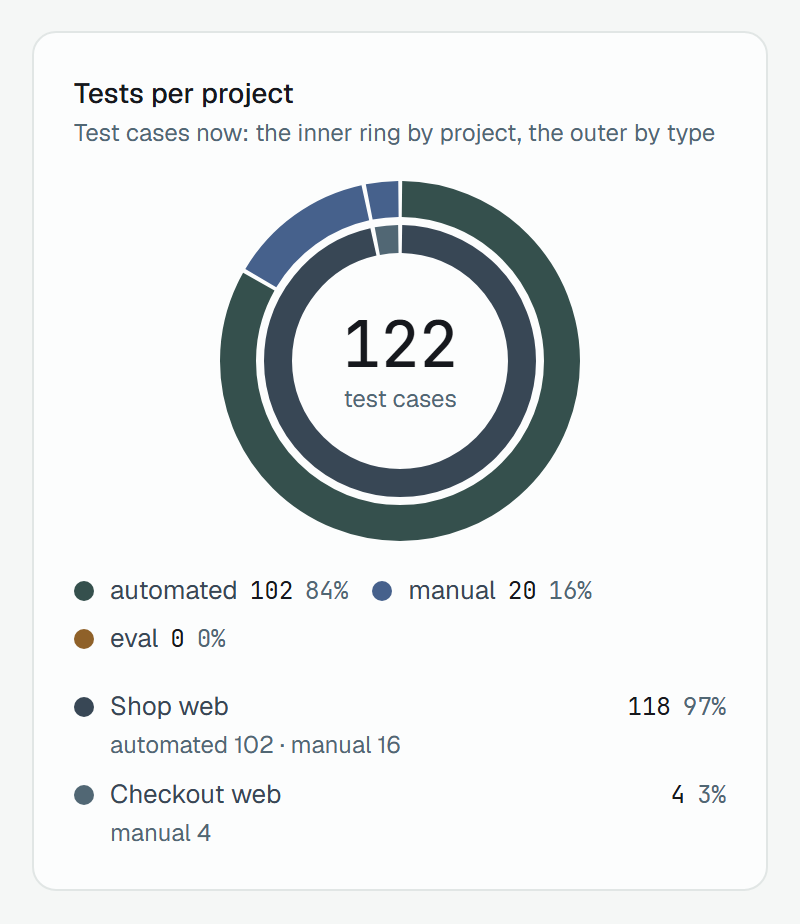Click the 'test cases' caption in donut
This screenshot has width=800, height=924.
point(400,400)
